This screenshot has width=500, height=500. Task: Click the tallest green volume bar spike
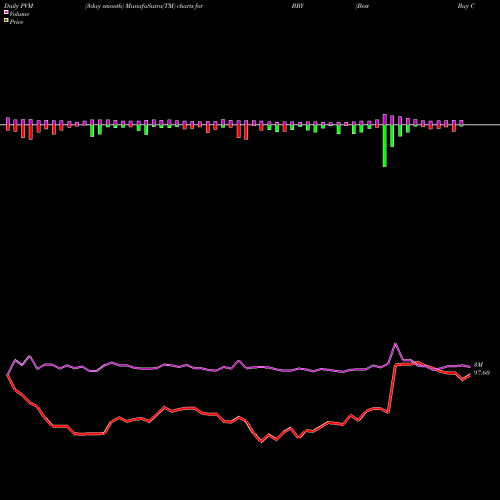(x=385, y=146)
